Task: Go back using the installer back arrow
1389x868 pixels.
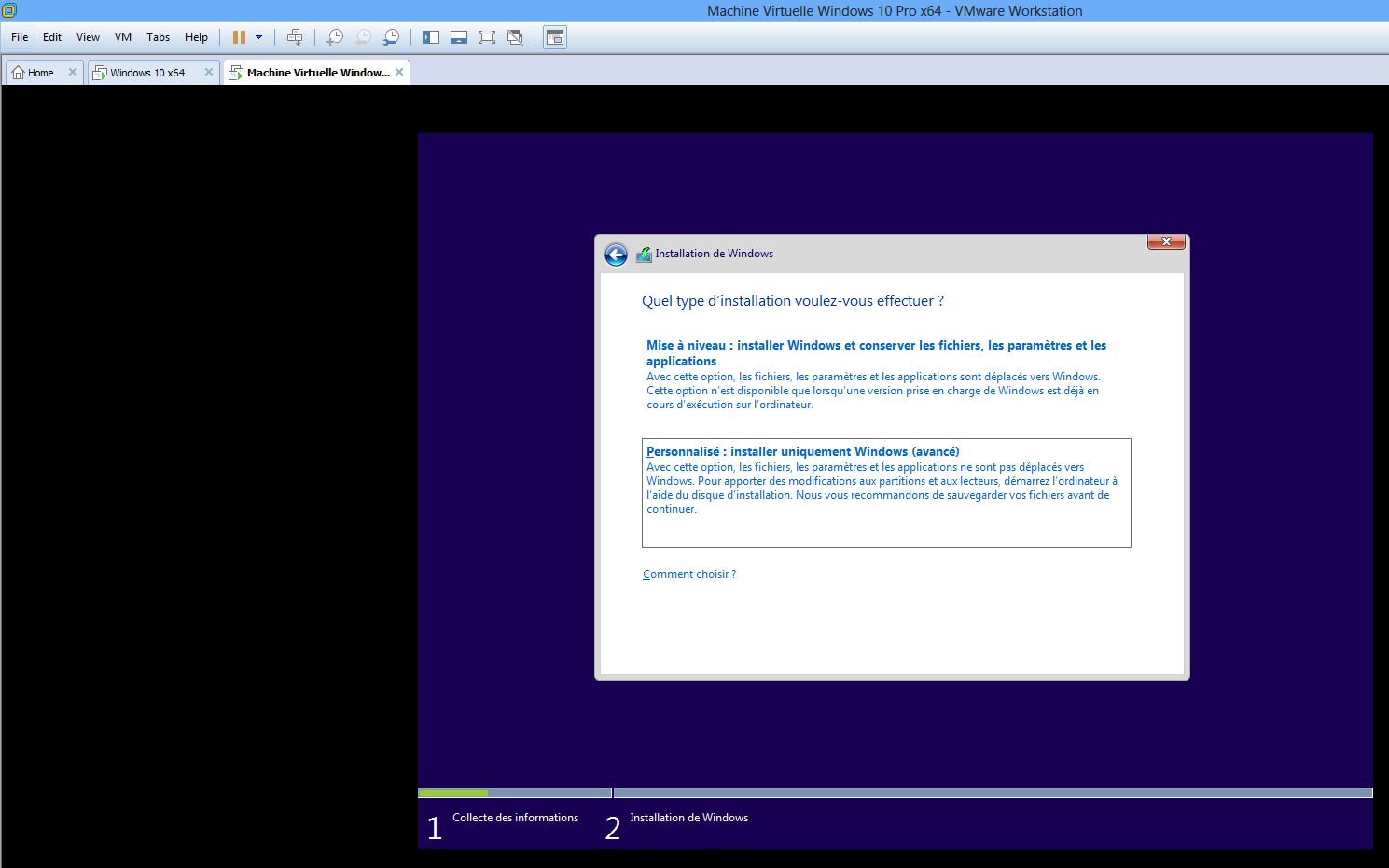Action: 616,255
